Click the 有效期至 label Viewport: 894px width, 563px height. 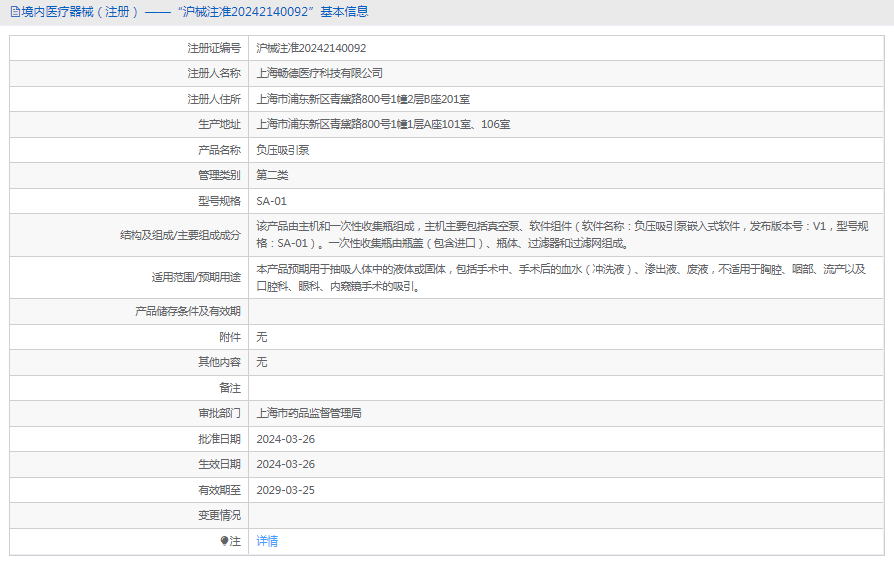[219, 490]
